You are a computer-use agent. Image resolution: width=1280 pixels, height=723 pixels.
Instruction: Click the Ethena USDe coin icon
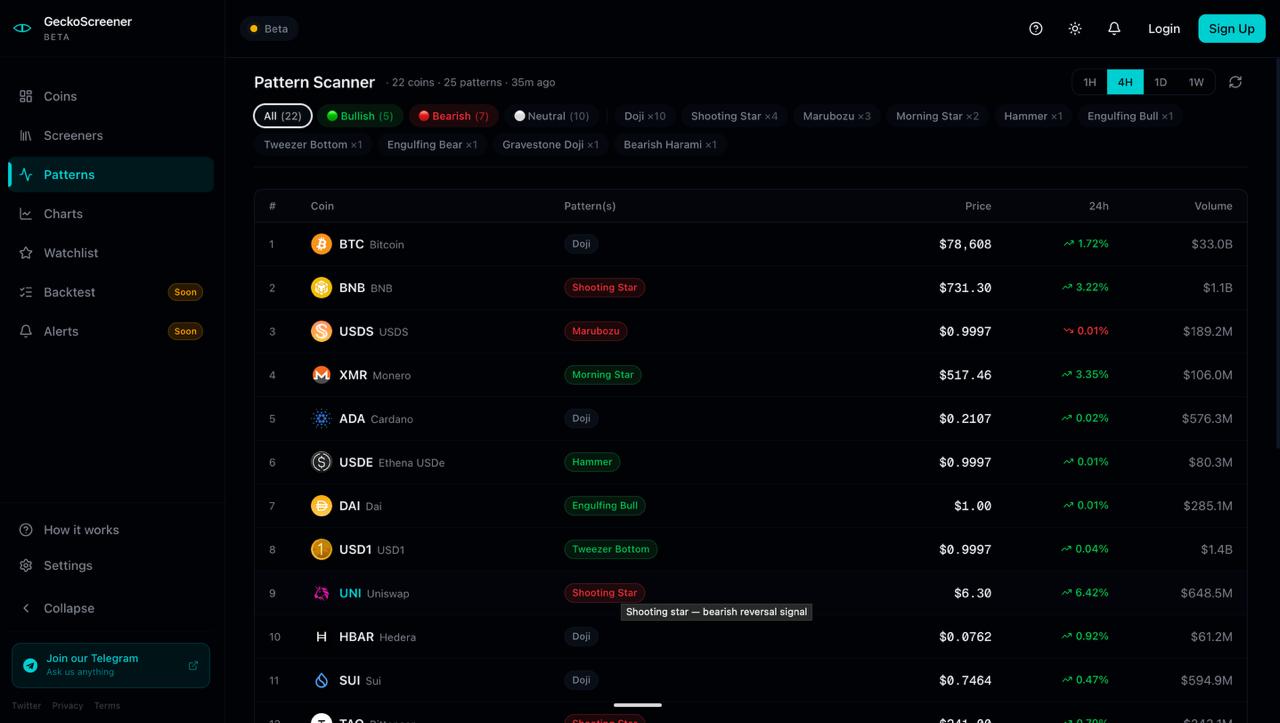point(321,462)
